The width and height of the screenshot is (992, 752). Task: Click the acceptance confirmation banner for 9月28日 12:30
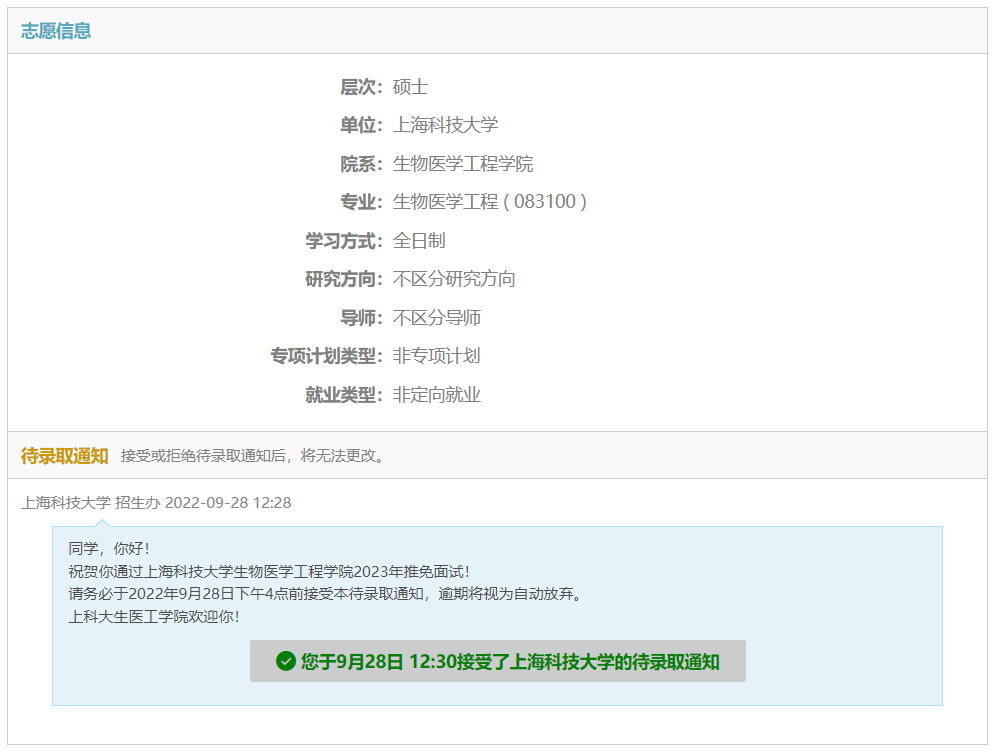pyautogui.click(x=497, y=661)
